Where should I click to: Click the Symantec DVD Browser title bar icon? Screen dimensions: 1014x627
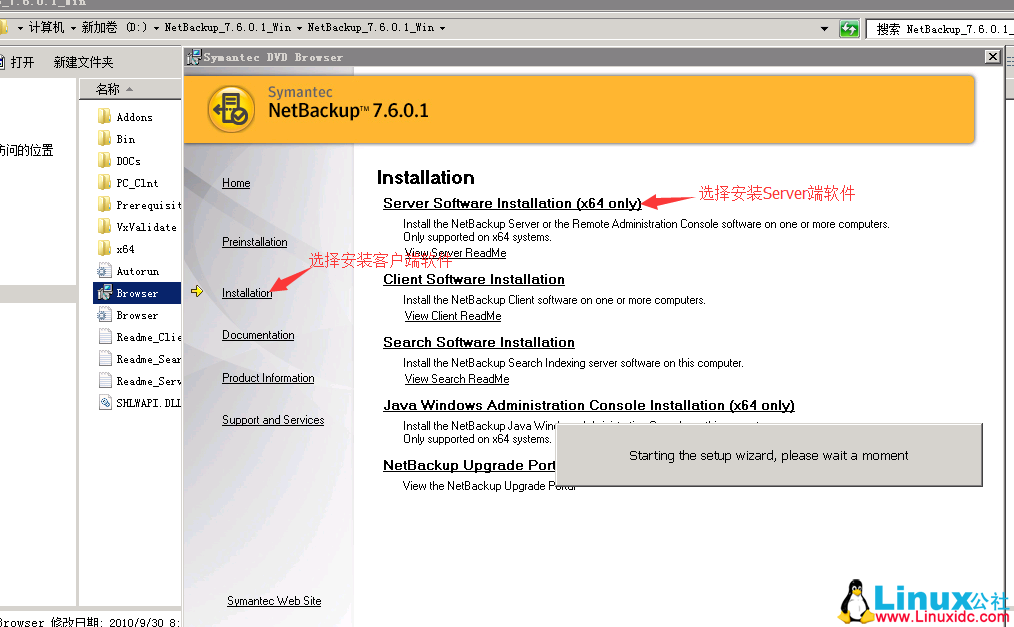(192, 57)
